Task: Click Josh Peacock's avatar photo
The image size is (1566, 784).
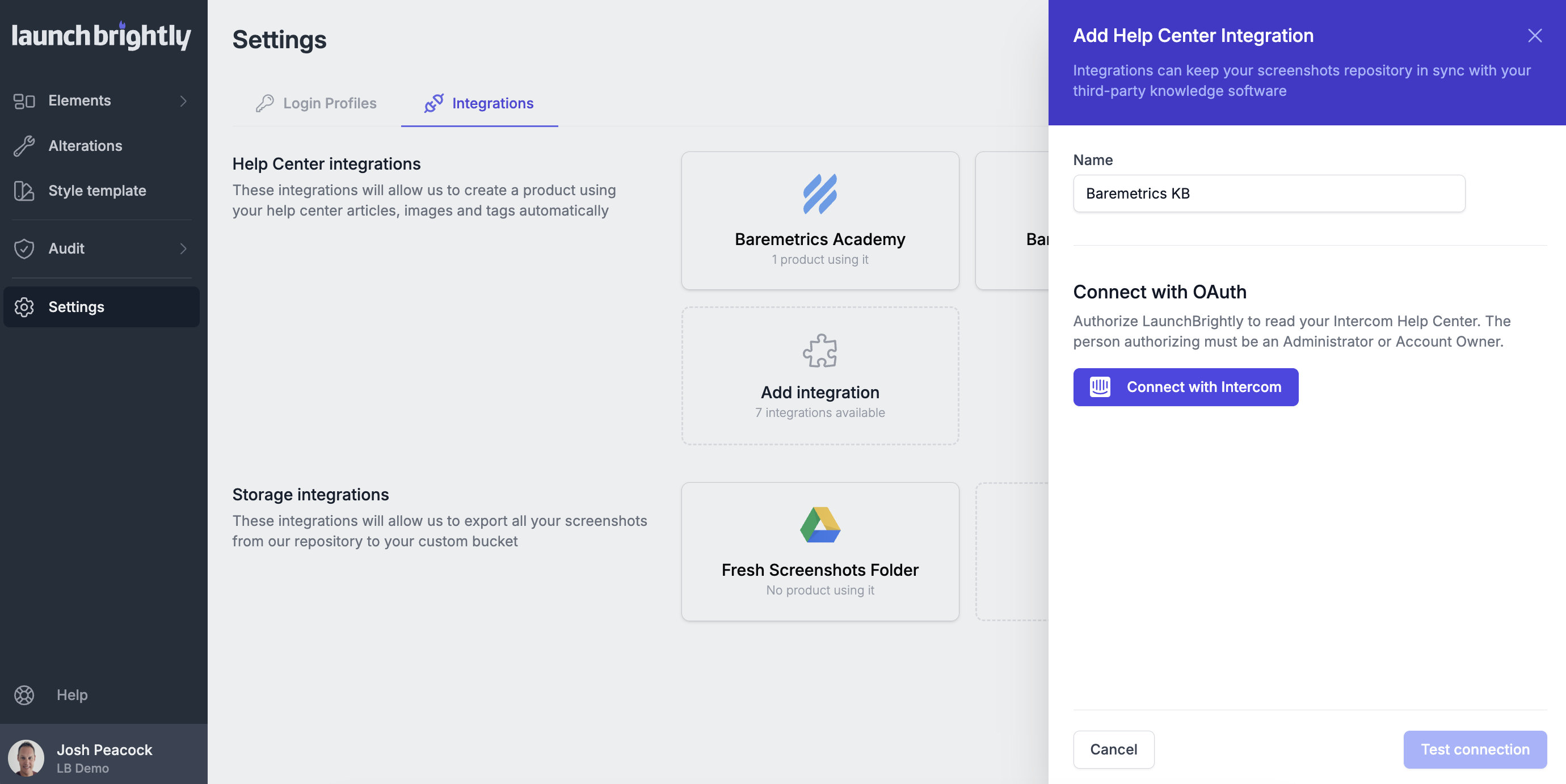Action: coord(26,758)
